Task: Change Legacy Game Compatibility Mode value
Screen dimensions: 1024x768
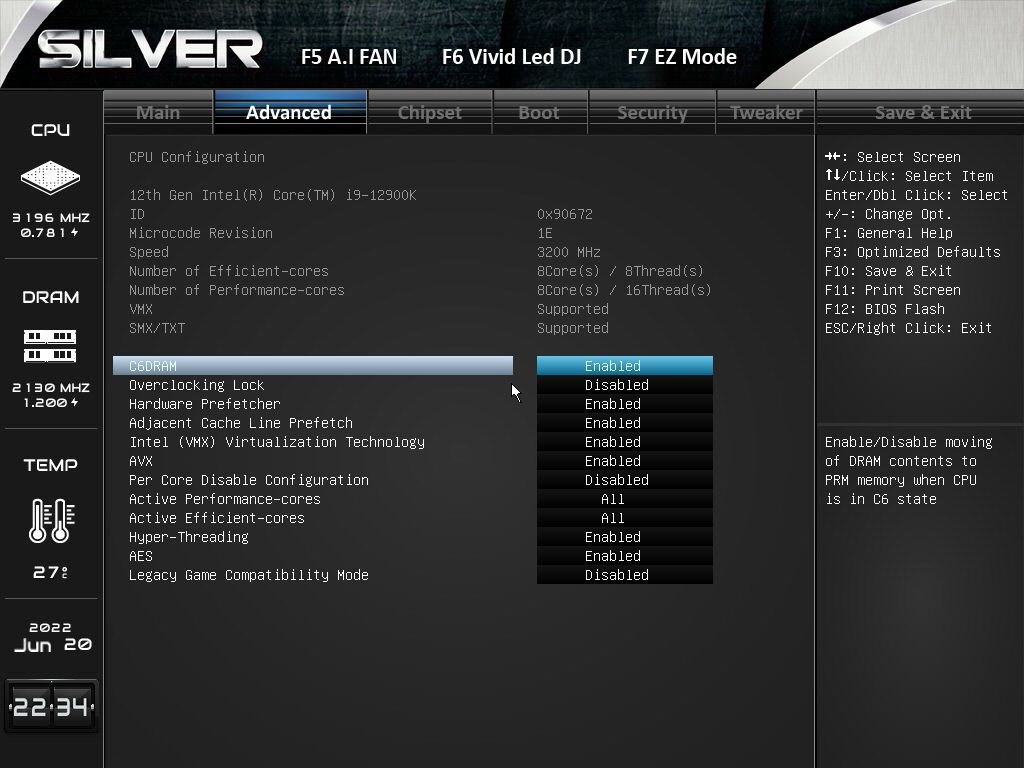Action: [624, 574]
